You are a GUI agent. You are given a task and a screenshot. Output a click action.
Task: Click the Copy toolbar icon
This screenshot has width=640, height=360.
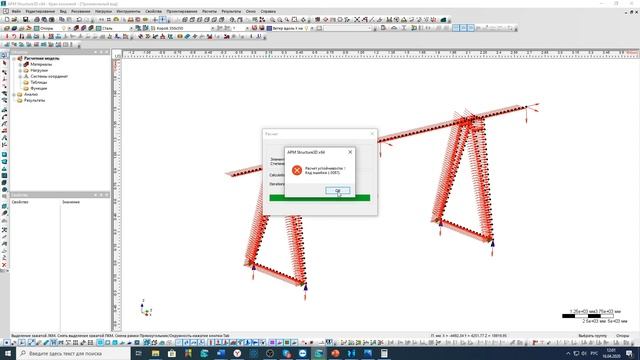[62, 20]
